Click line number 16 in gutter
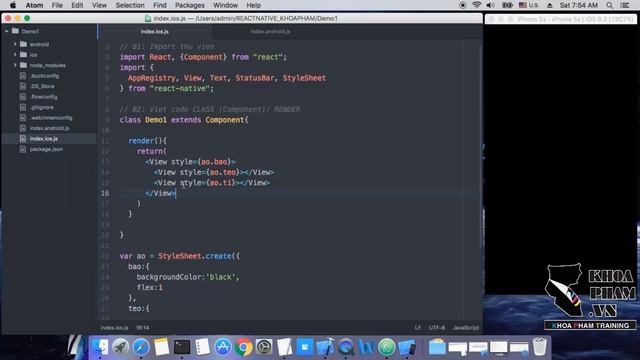The width and height of the screenshot is (640, 360). point(105,193)
